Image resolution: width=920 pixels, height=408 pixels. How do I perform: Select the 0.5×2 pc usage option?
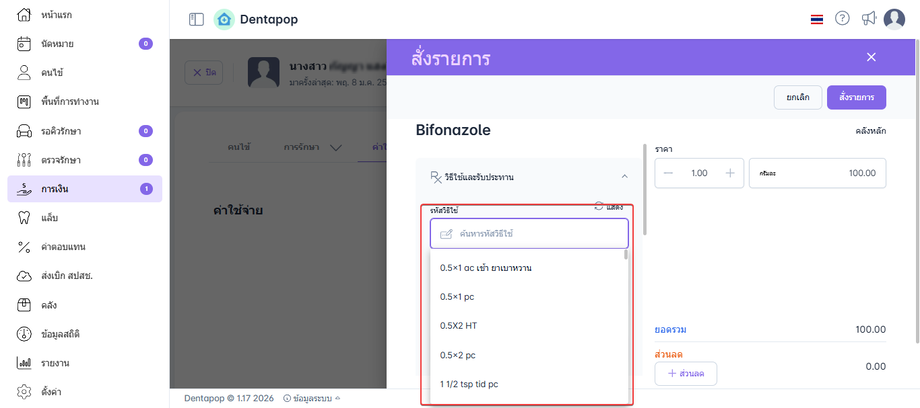[457, 355]
